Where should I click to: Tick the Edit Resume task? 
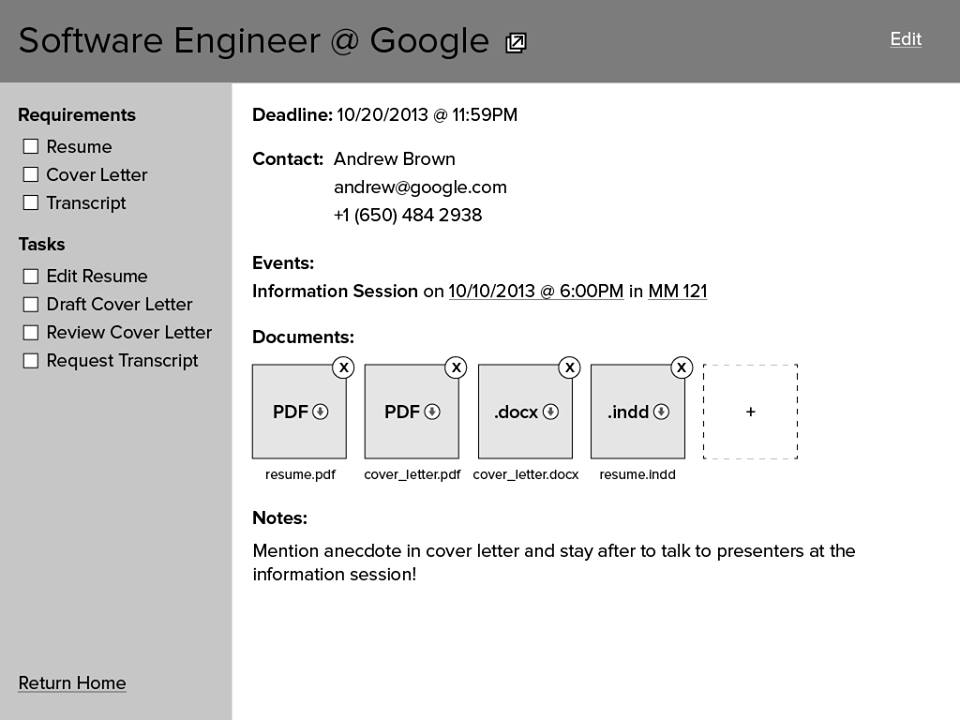click(31, 276)
